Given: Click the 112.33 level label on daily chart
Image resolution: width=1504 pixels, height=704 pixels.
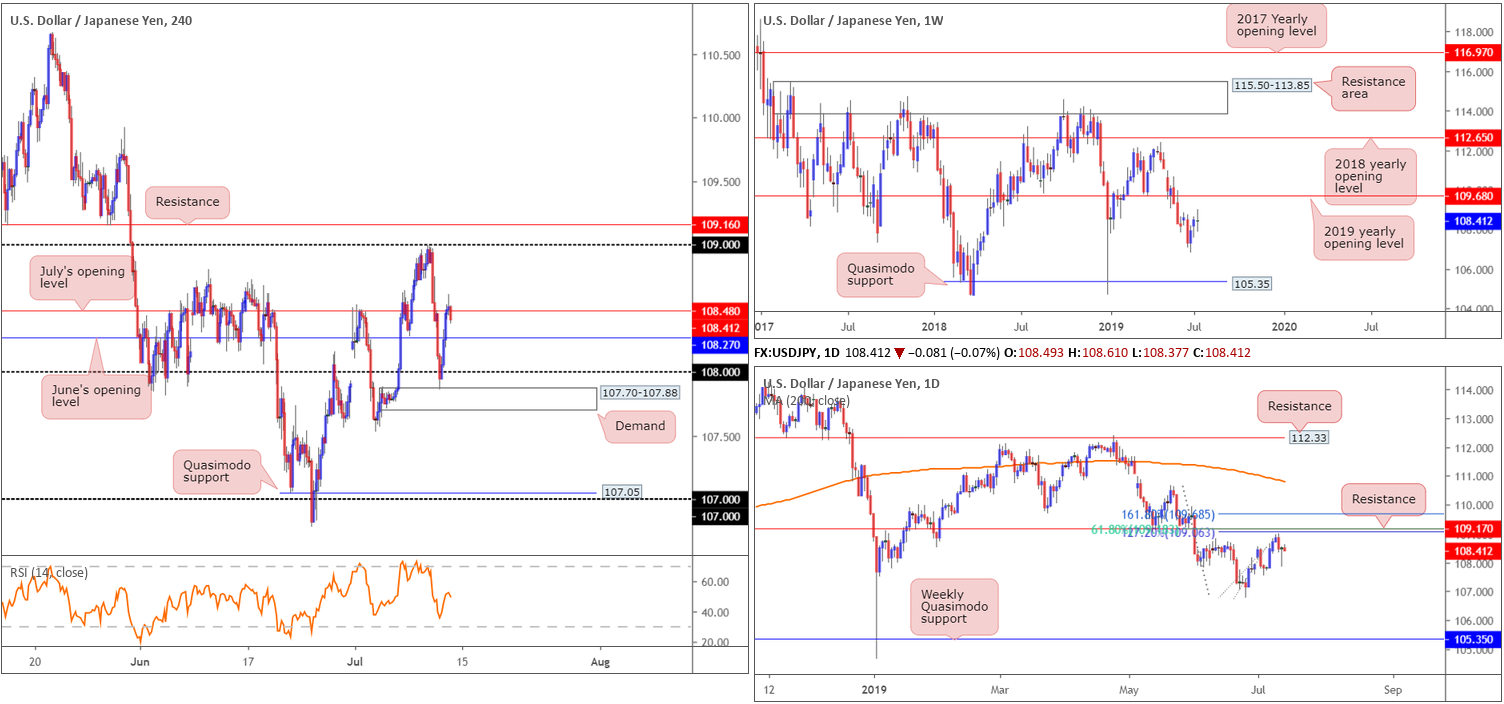Looking at the screenshot, I should (1310, 437).
